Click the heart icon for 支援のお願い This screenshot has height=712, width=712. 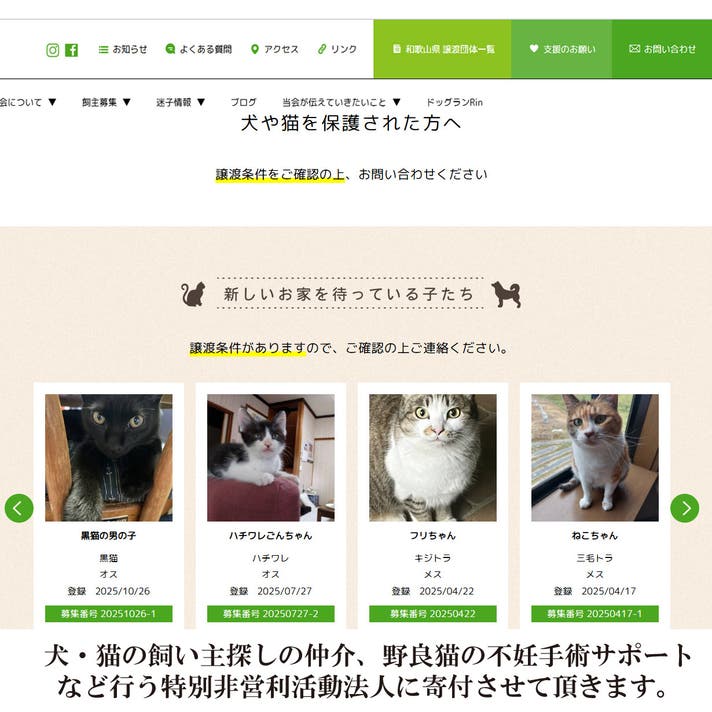534,48
